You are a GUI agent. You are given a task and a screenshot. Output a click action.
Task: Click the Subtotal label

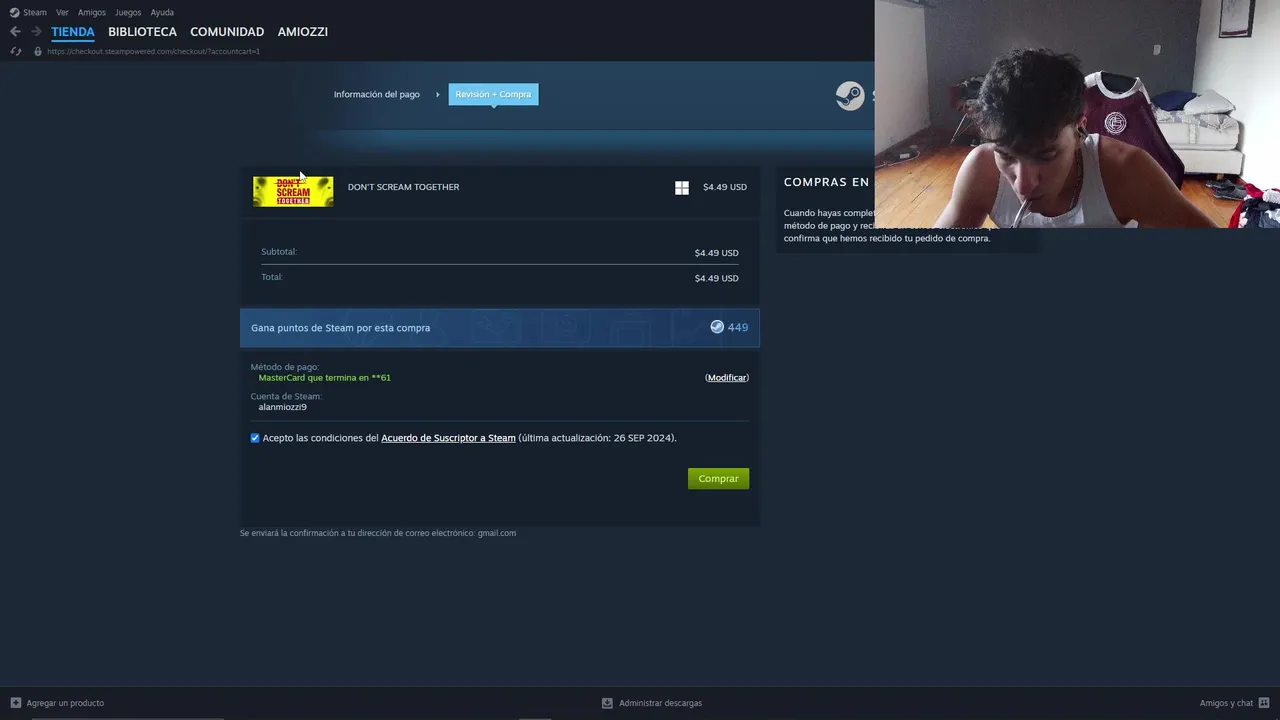click(x=279, y=252)
